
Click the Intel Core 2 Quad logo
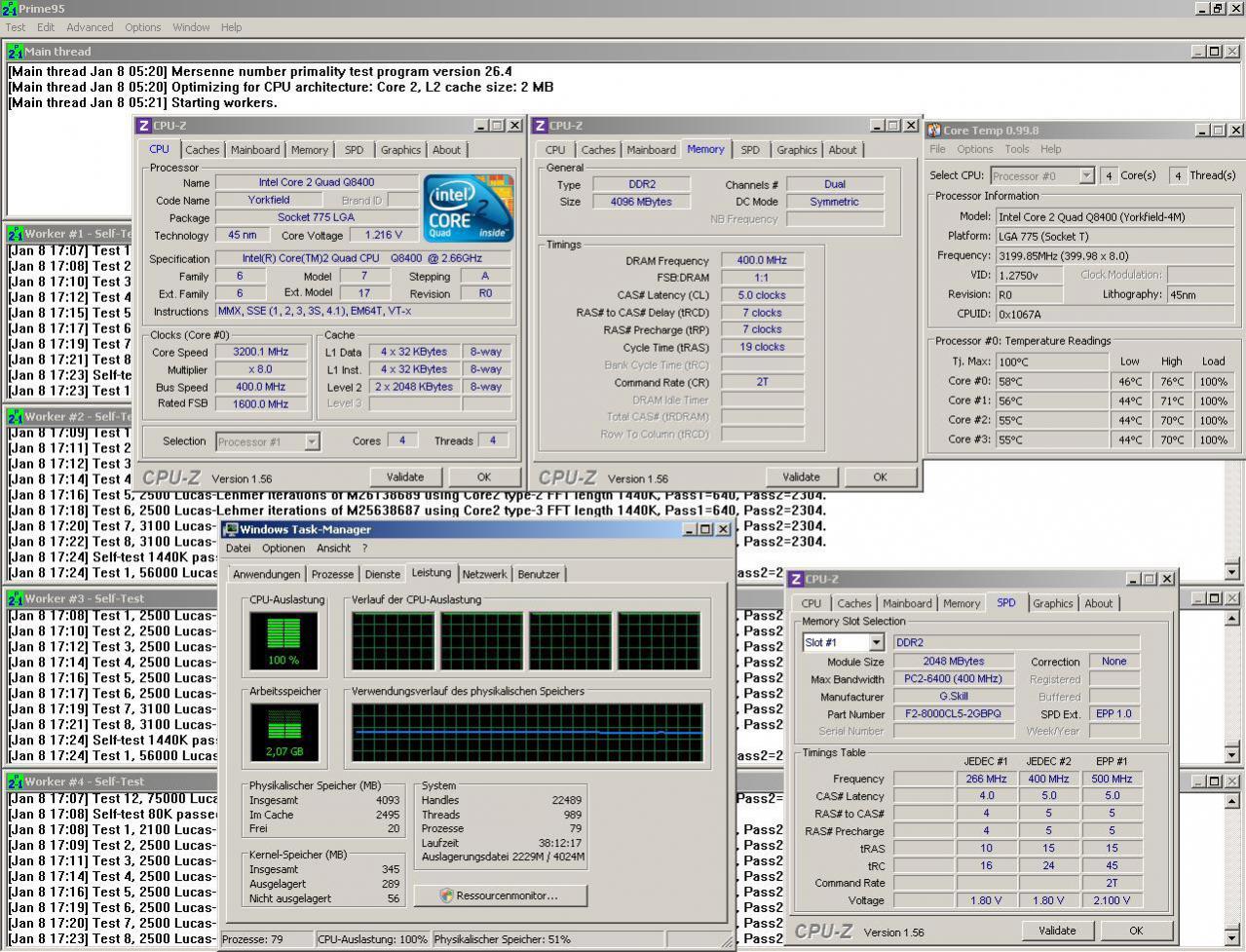469,209
